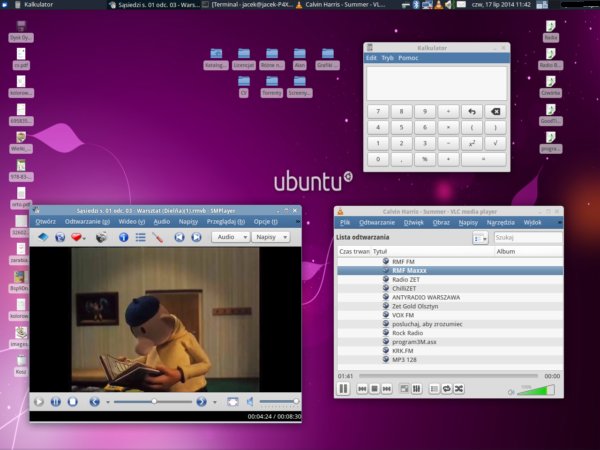Open file icon in SMPlayer toolbar

43,237
